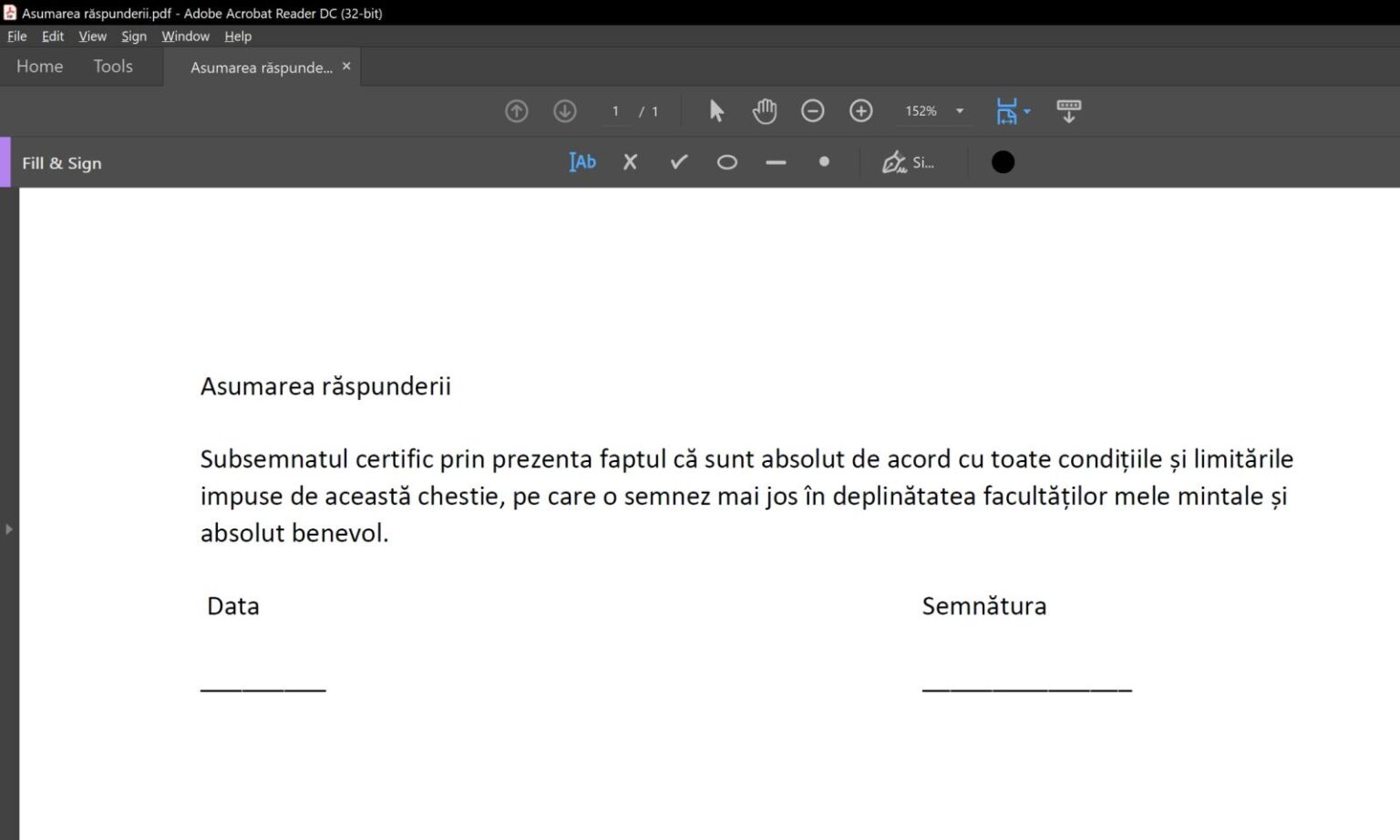Select the X mark annotation tool
The height and width of the screenshot is (840, 1400).
click(629, 162)
